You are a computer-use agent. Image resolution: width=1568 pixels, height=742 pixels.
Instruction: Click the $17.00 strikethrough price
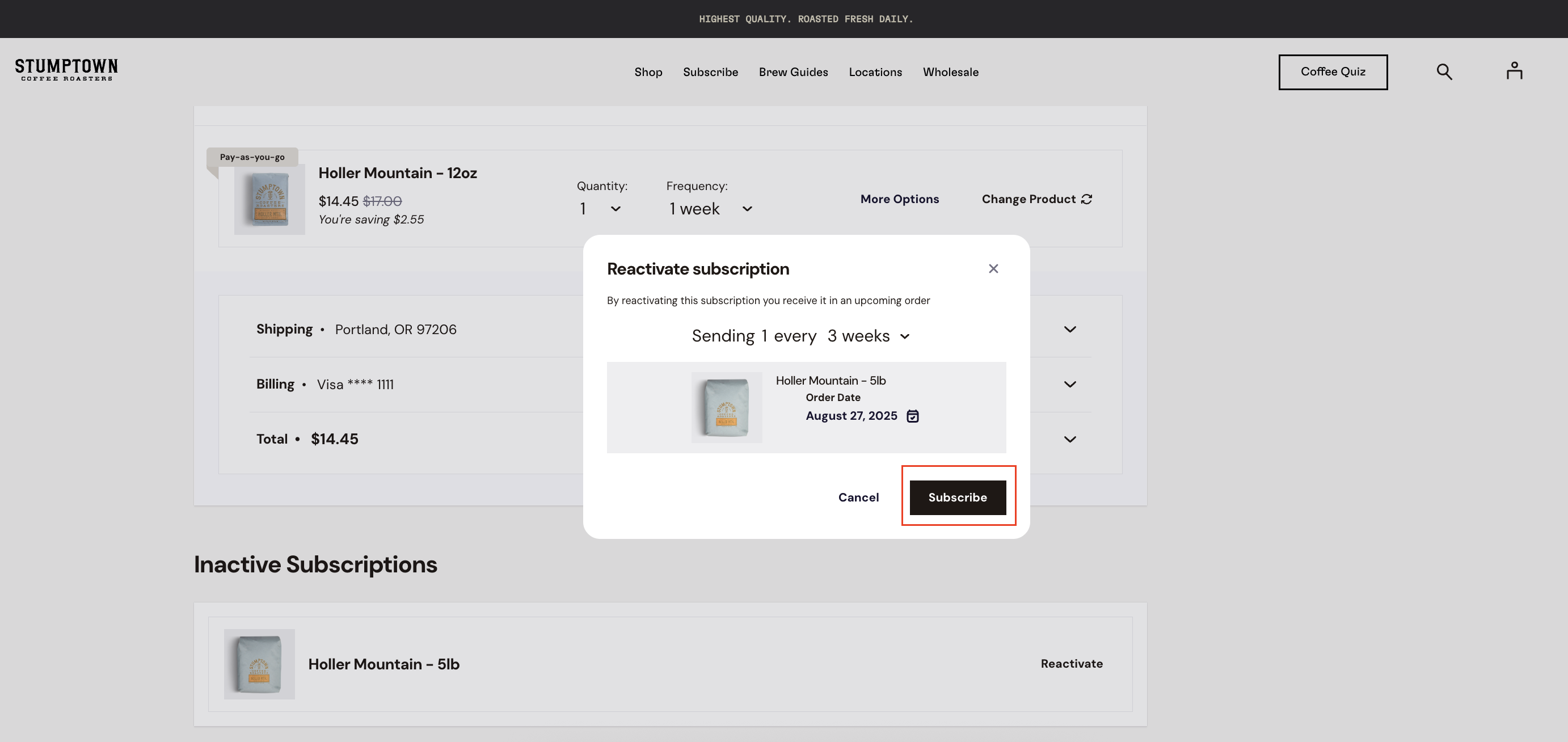[382, 201]
